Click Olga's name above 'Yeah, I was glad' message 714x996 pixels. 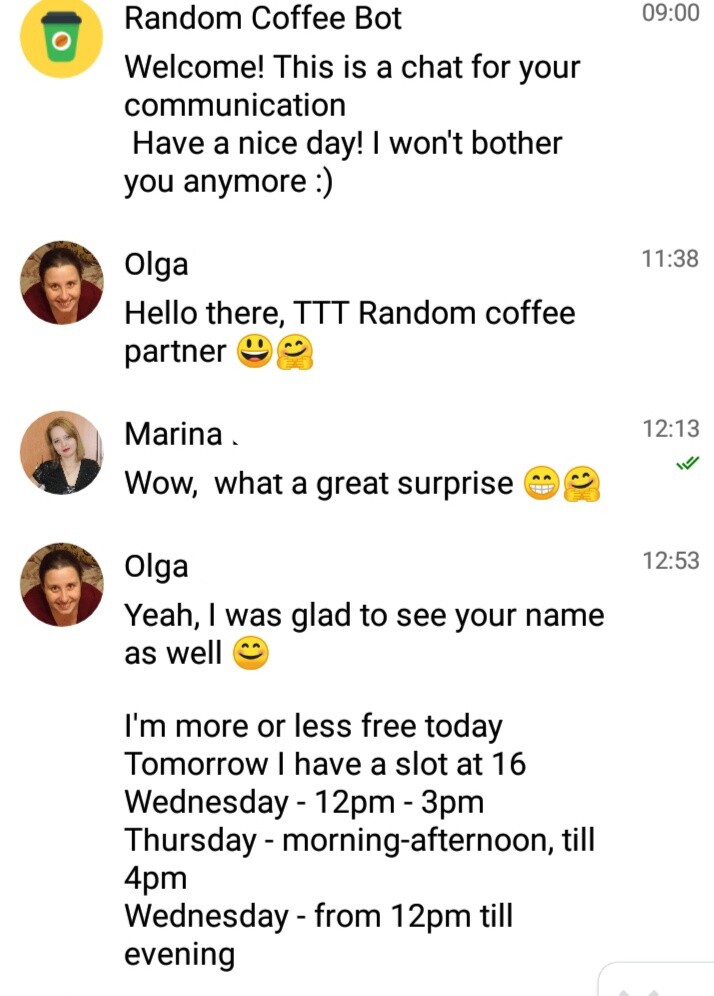156,567
